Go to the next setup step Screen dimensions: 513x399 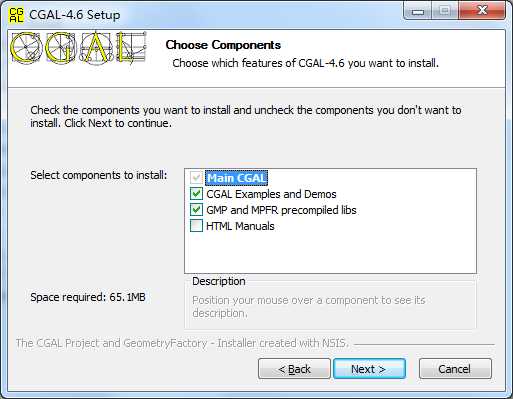[x=369, y=369]
